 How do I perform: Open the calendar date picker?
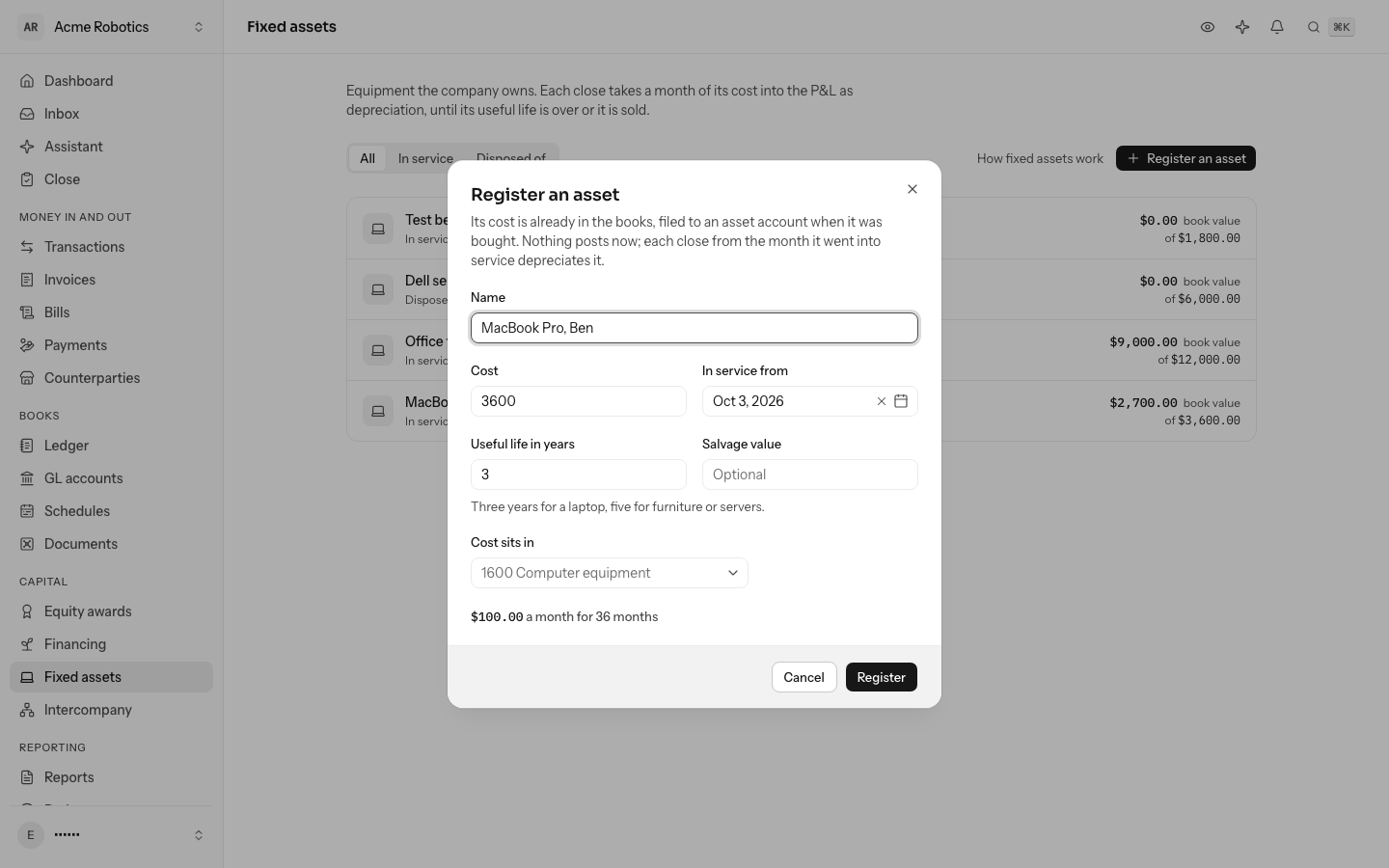[901, 401]
